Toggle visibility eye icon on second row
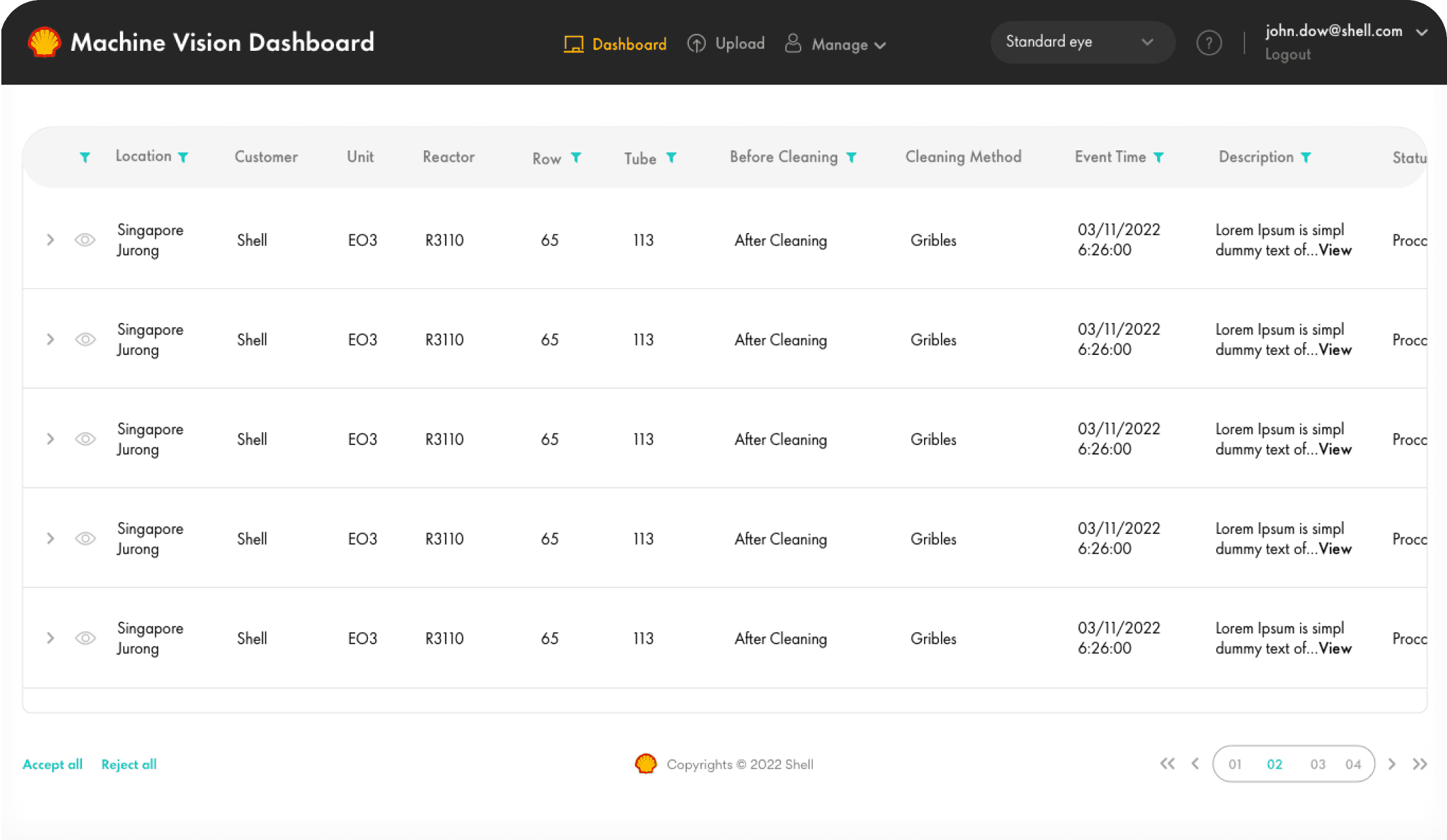The width and height of the screenshot is (1447, 840). click(x=84, y=340)
